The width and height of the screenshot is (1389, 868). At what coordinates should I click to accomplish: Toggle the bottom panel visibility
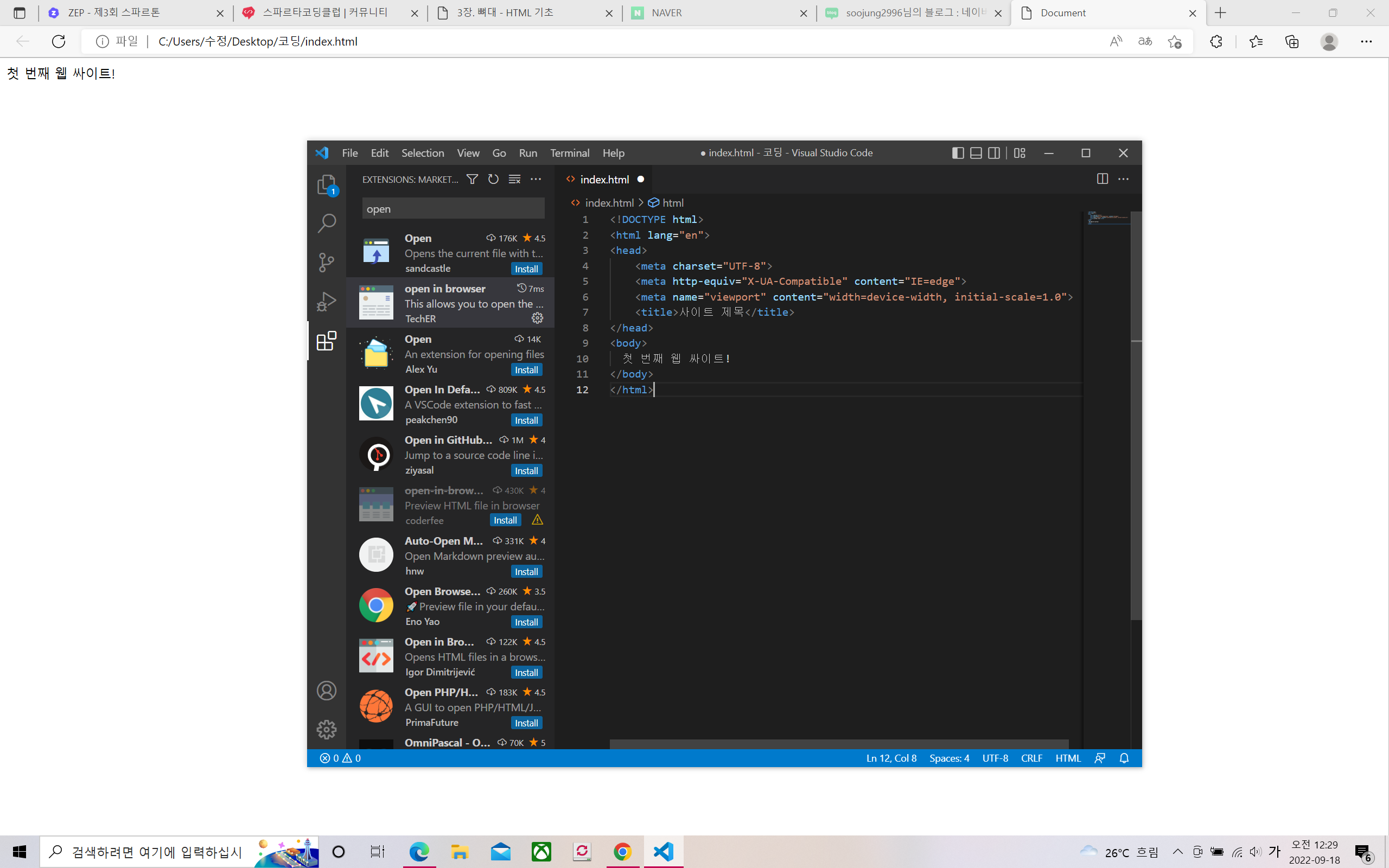point(976,152)
